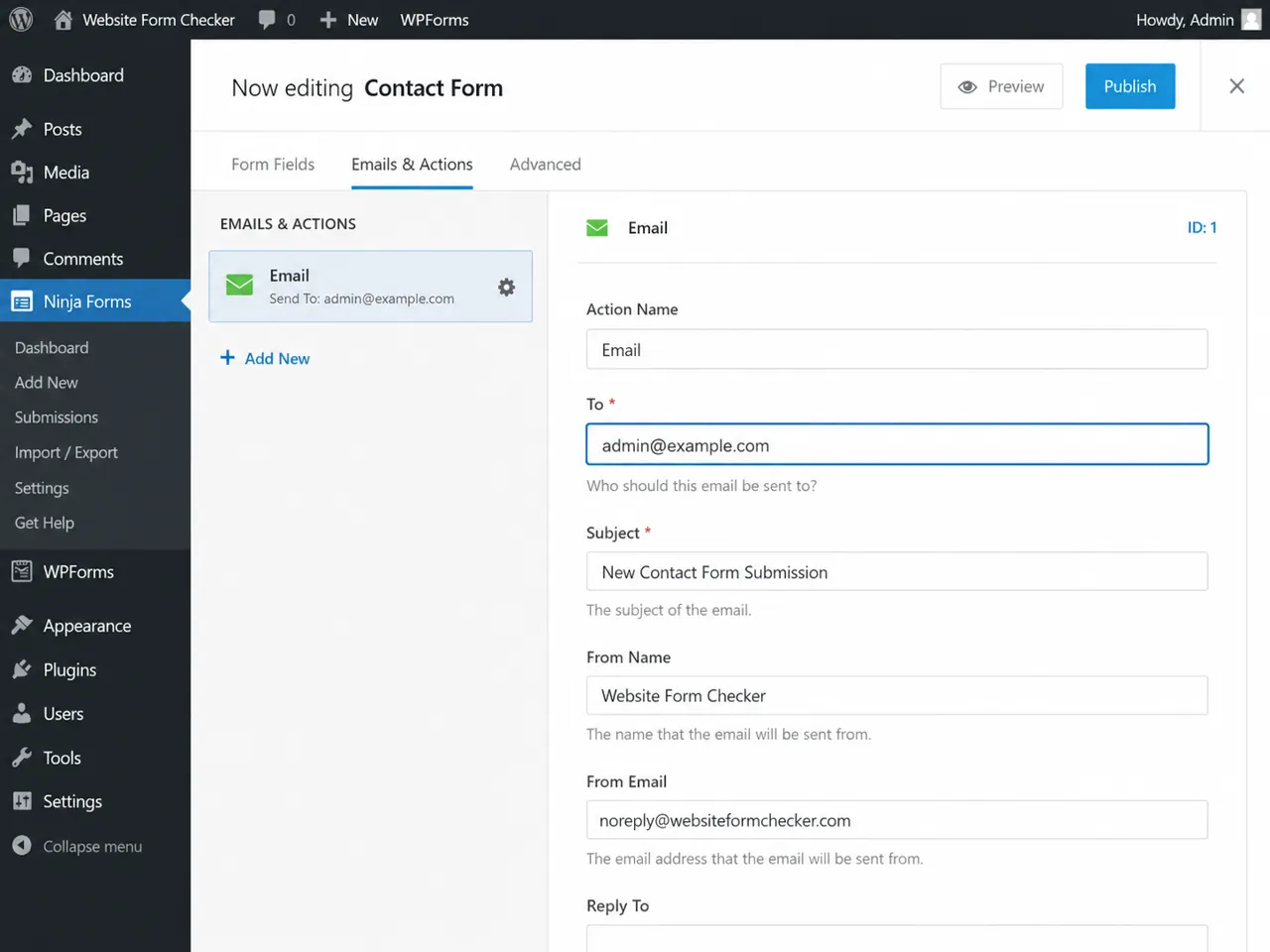
Task: Switch to the Form Fields tab
Action: (x=273, y=165)
